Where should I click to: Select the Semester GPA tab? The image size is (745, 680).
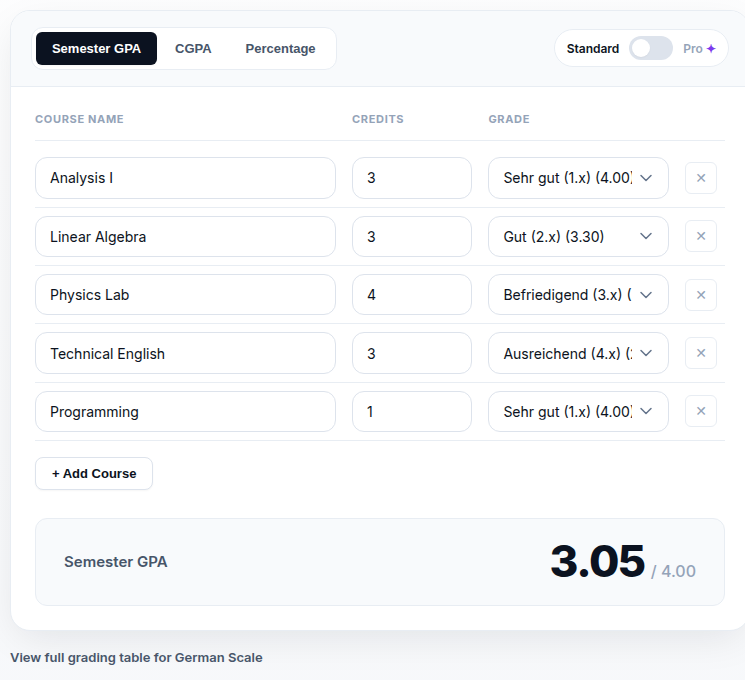click(x=96, y=48)
